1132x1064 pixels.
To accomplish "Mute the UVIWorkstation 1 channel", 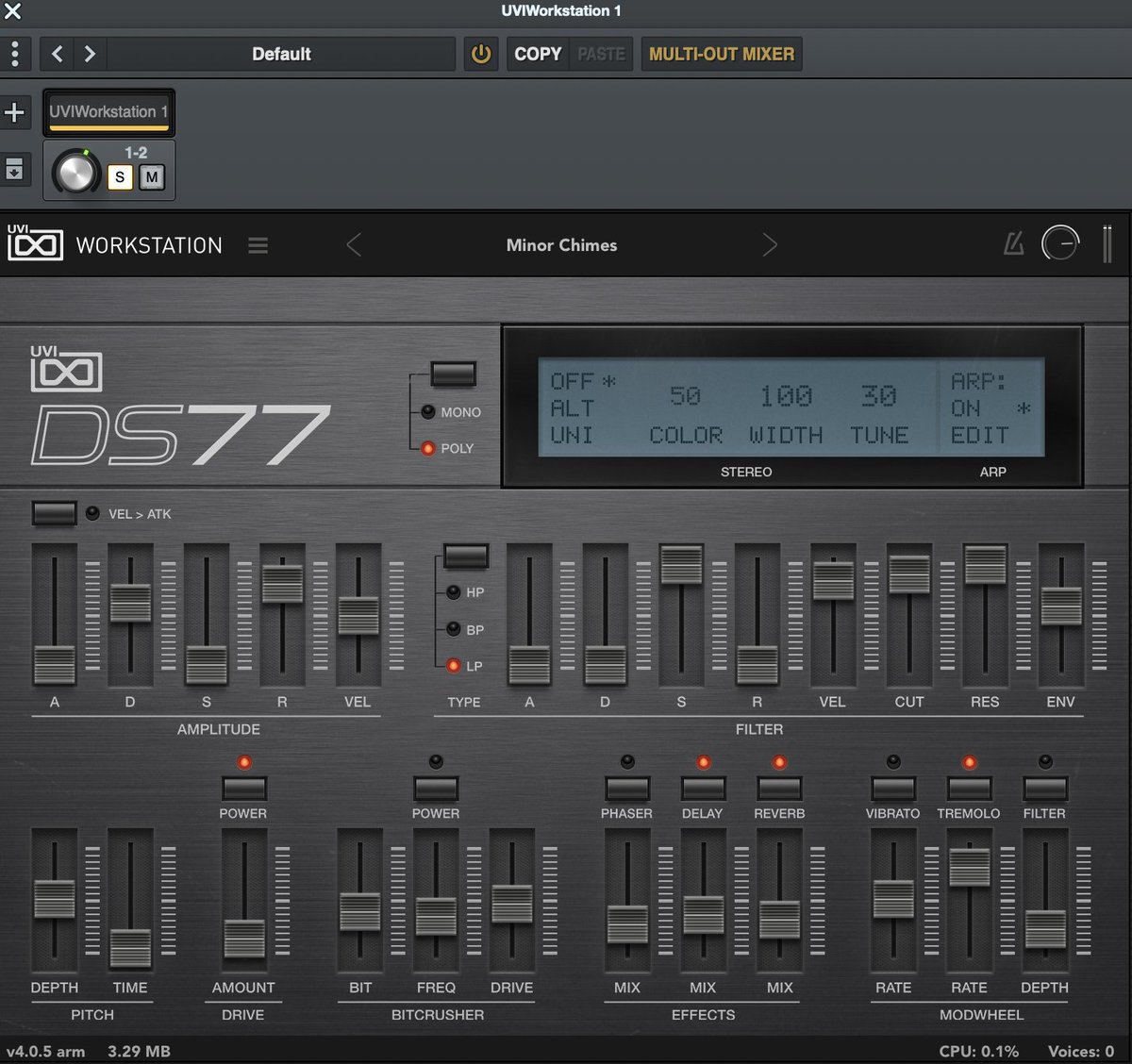I will coord(152,176).
